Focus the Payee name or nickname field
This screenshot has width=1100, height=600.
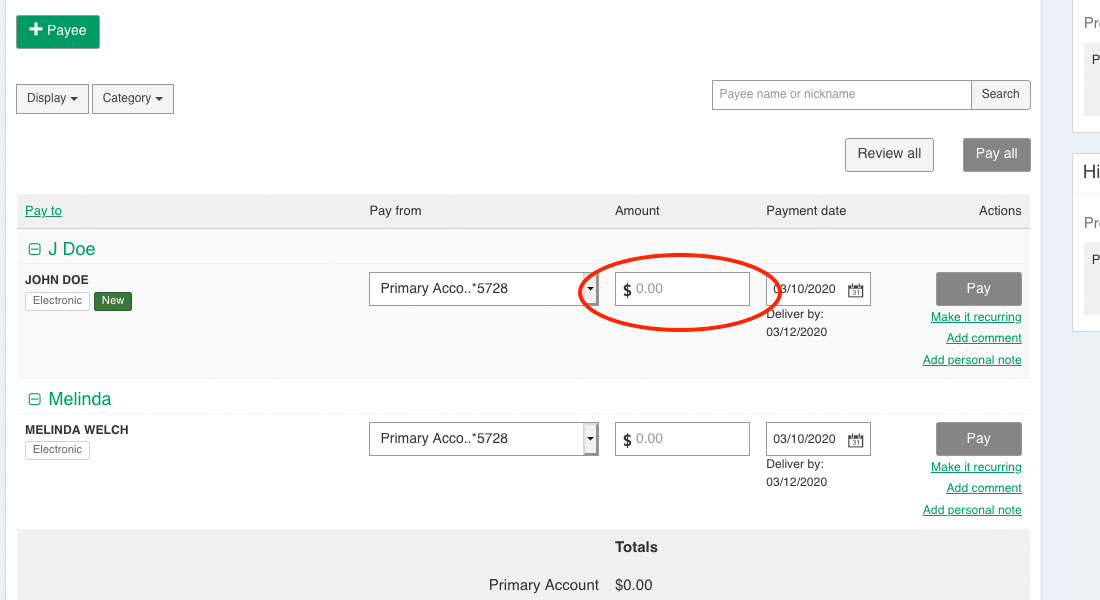(841, 95)
